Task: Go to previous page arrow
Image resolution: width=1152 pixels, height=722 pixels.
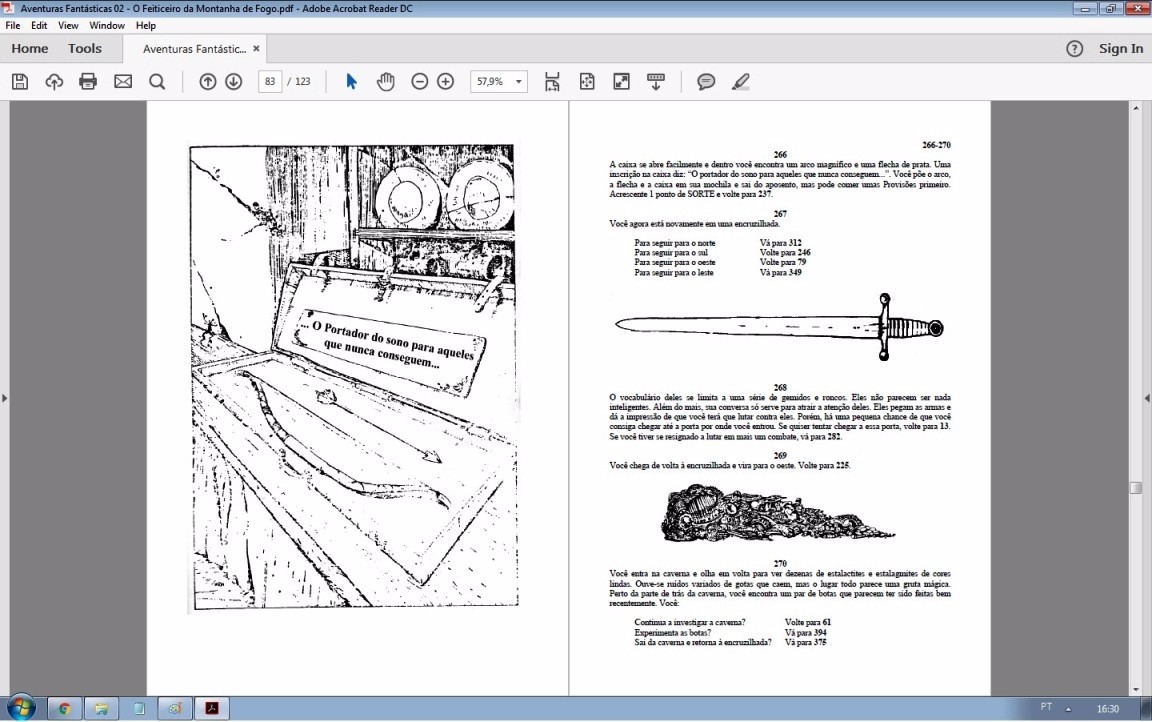Action: 208,82
